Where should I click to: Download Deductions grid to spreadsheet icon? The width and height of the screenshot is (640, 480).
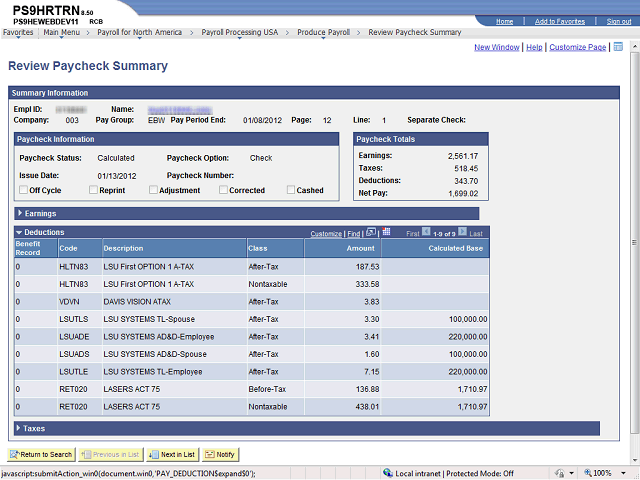(x=386, y=232)
